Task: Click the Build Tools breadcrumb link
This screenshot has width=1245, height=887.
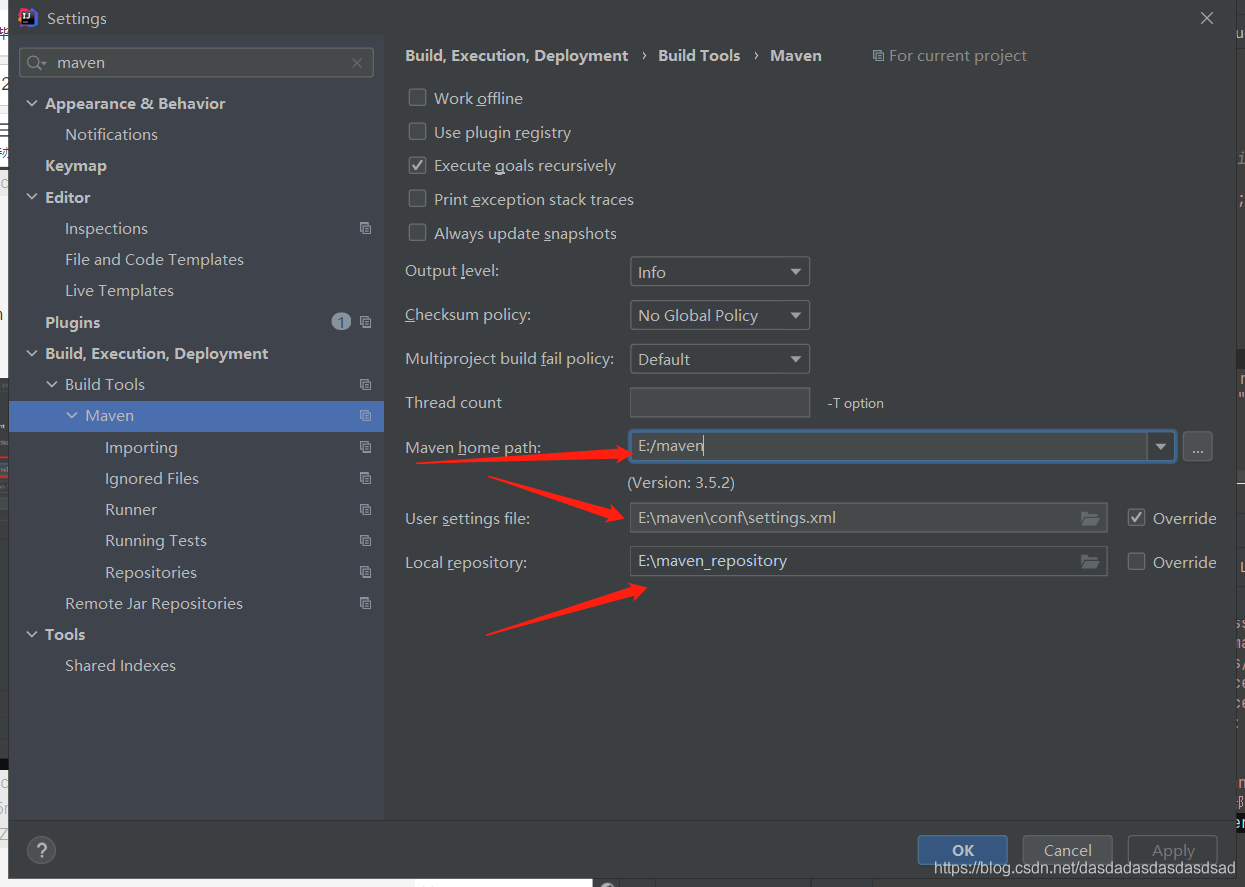Action: click(x=699, y=56)
